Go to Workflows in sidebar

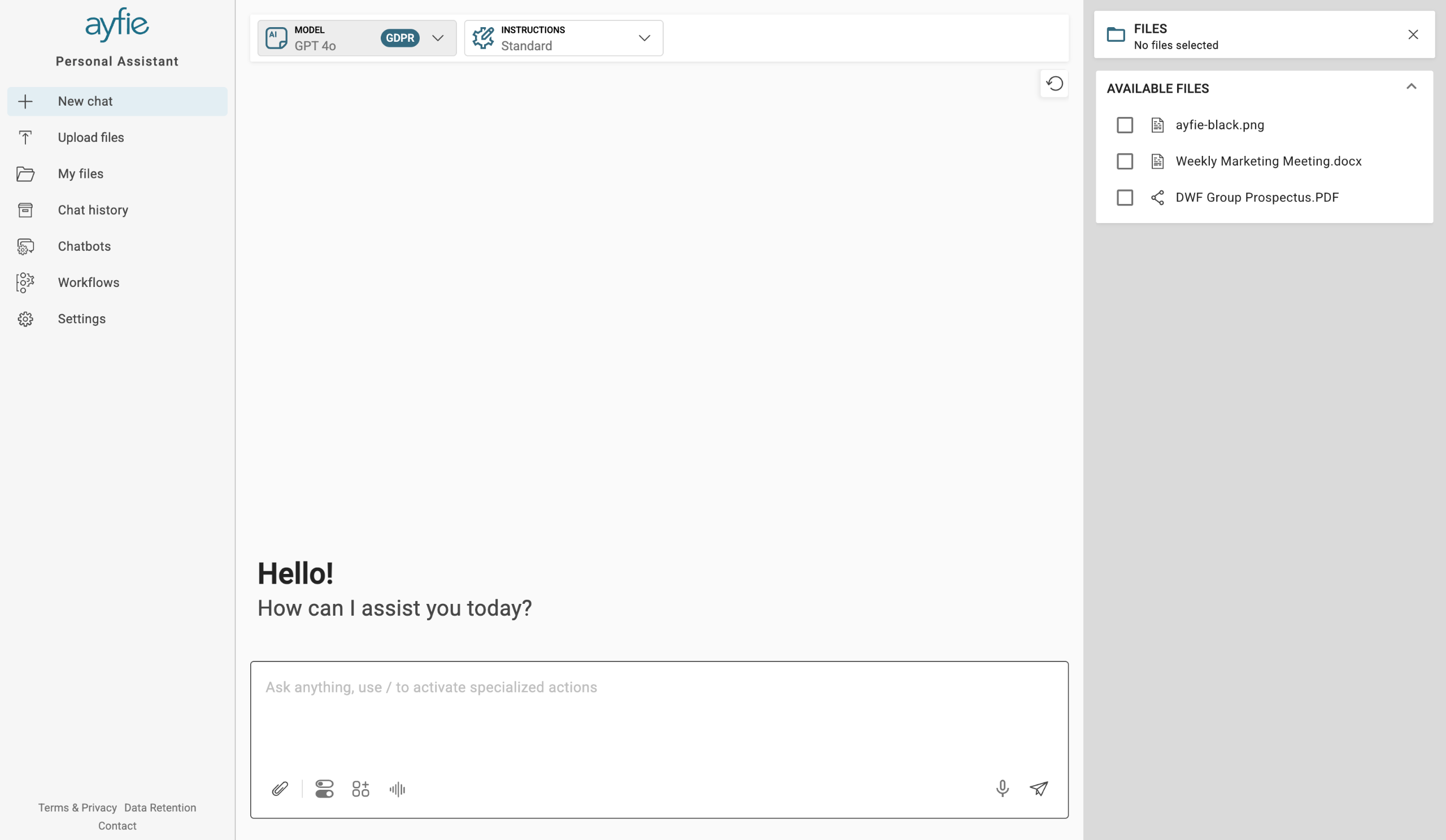88,282
